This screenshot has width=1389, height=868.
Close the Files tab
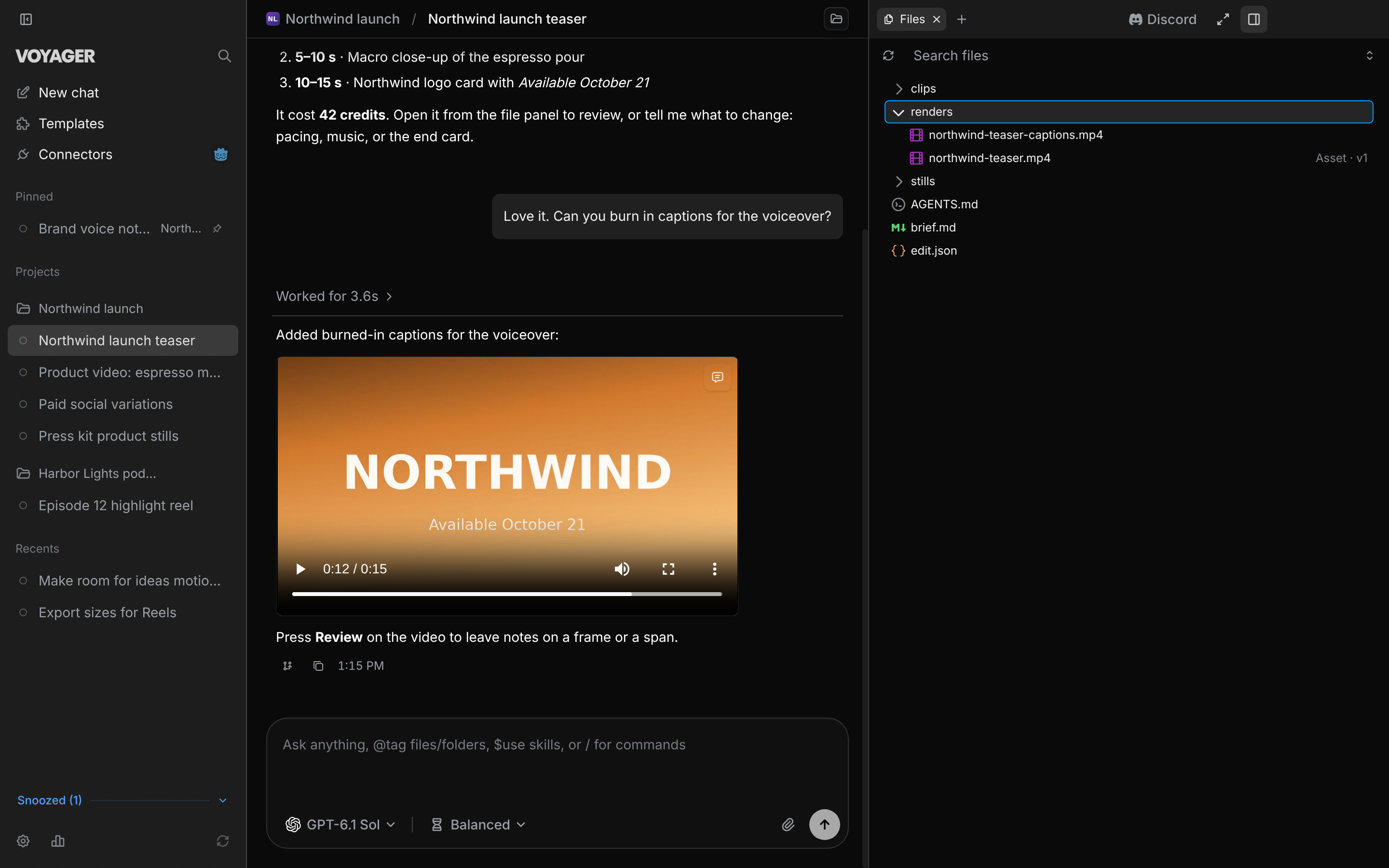[937, 19]
